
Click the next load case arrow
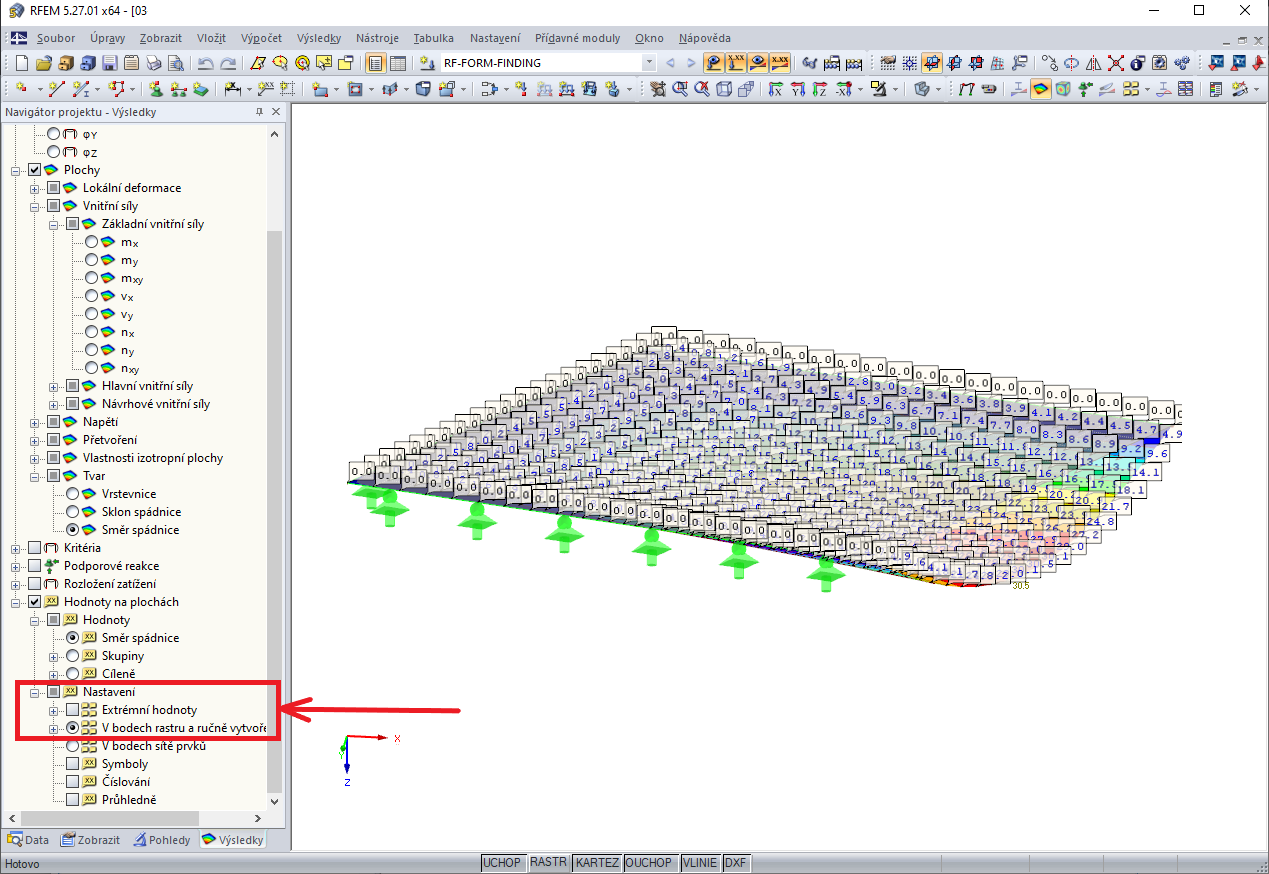(x=691, y=63)
